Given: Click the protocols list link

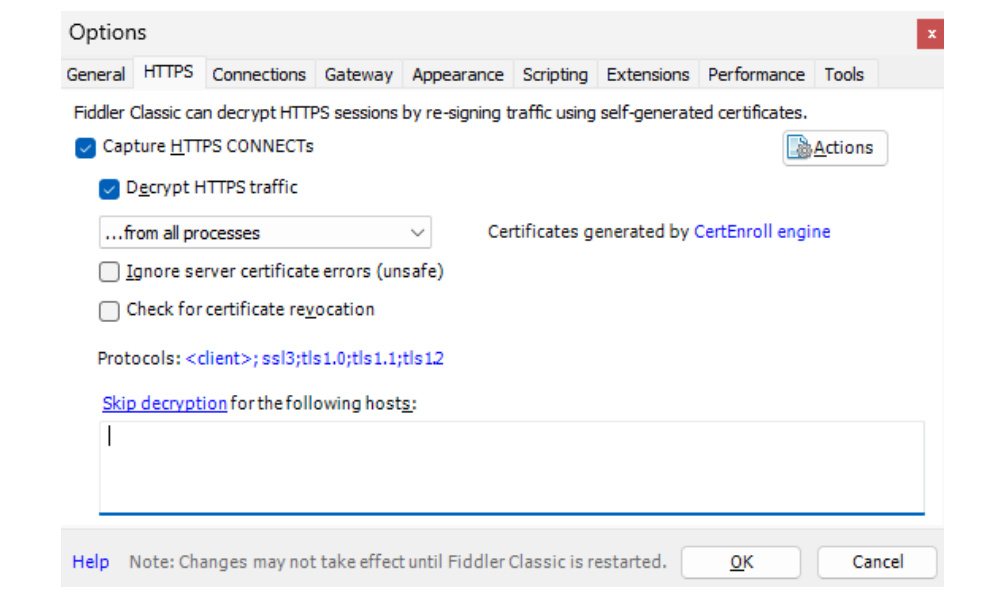Looking at the screenshot, I should click(x=314, y=358).
